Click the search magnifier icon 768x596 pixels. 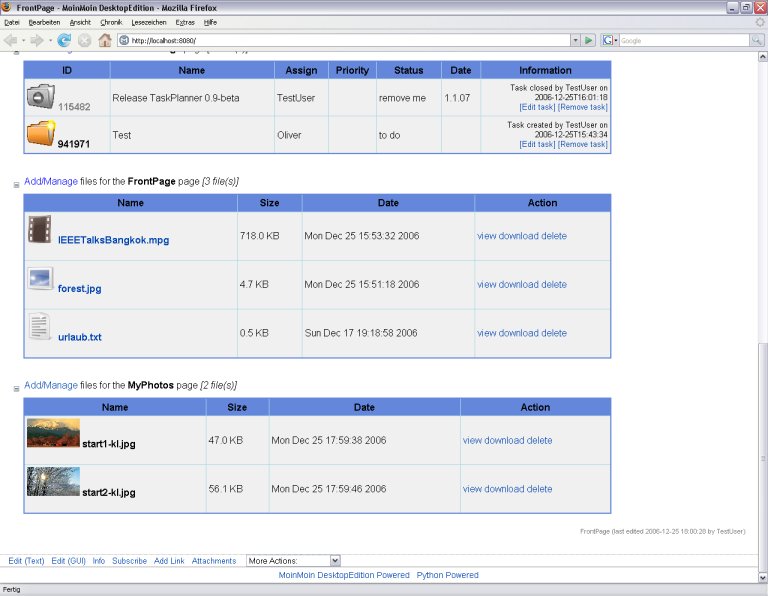pos(756,40)
